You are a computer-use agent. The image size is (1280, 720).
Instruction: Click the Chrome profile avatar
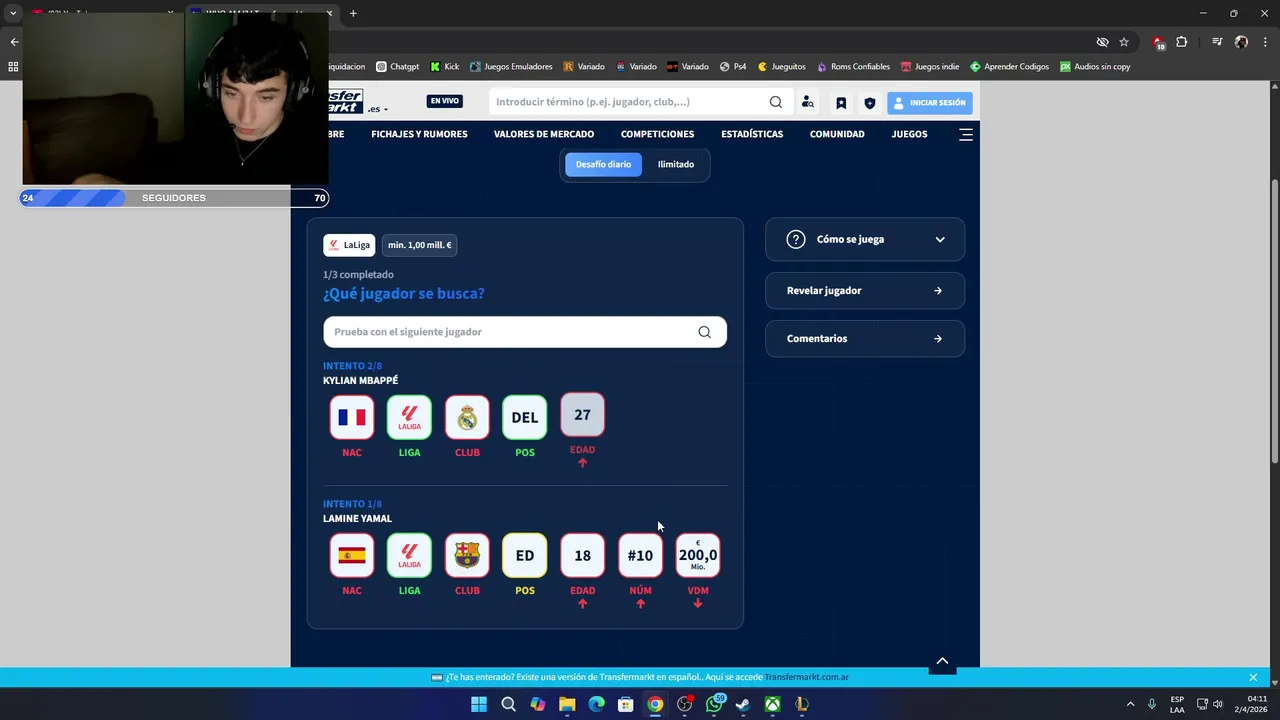click(x=1241, y=42)
